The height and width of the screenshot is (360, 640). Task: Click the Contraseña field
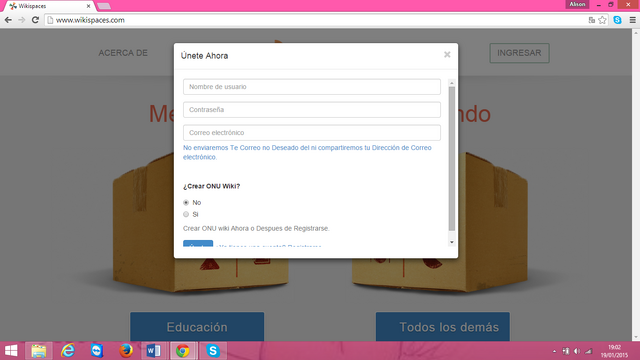[x=312, y=110]
